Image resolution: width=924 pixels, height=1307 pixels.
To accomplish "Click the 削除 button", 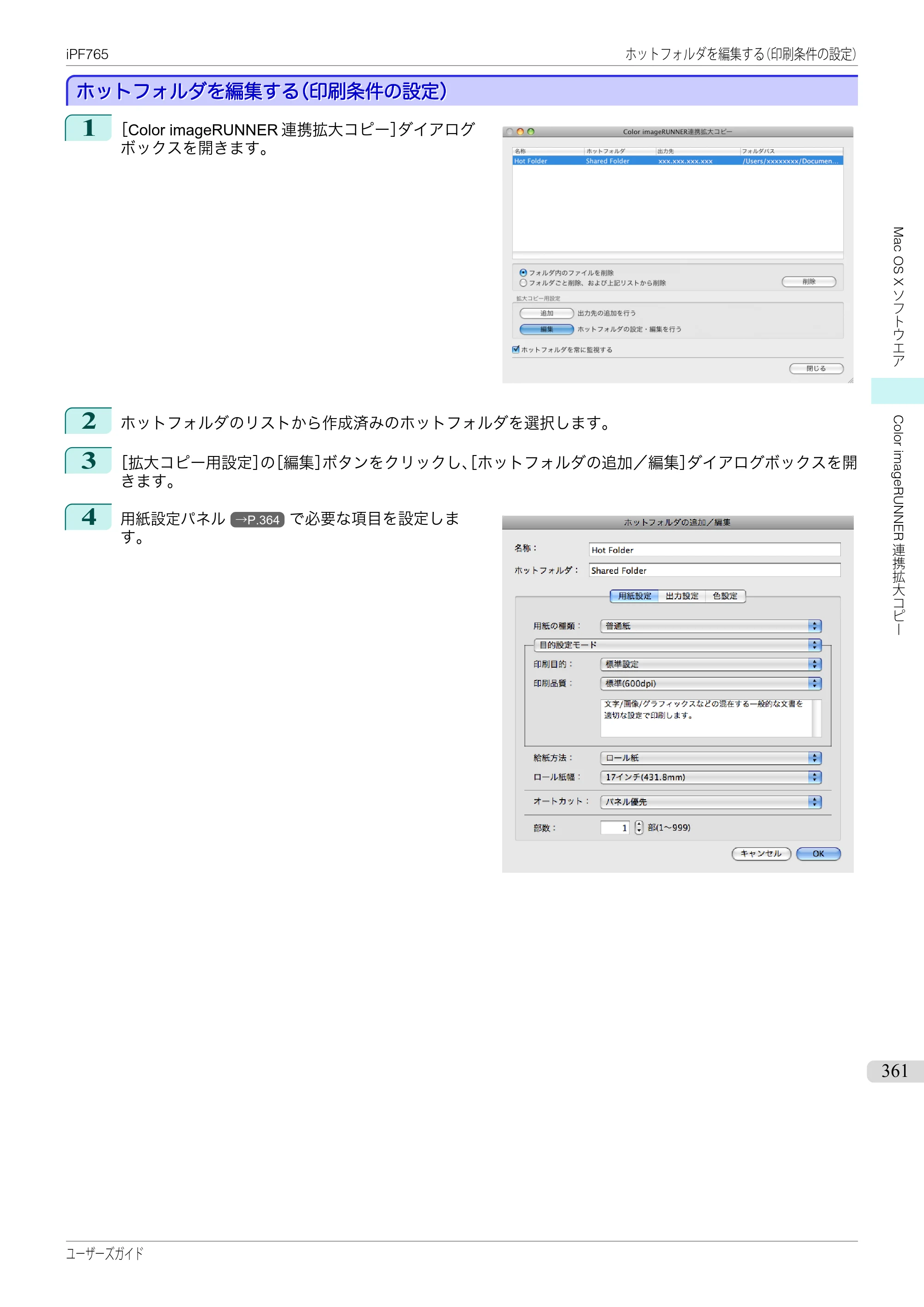I will pyautogui.click(x=808, y=282).
